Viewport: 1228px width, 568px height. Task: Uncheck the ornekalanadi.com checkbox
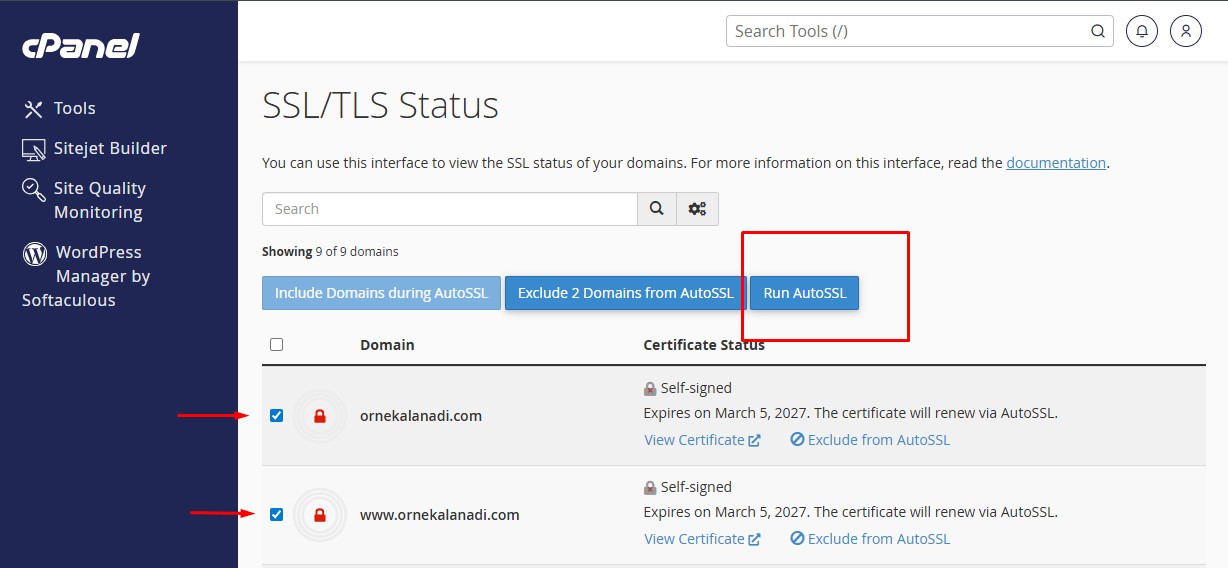point(277,416)
